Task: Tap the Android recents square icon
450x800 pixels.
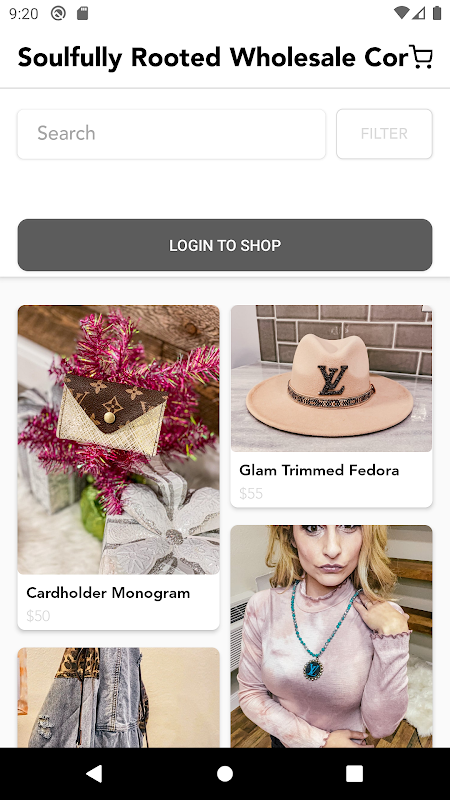Action: click(x=355, y=773)
